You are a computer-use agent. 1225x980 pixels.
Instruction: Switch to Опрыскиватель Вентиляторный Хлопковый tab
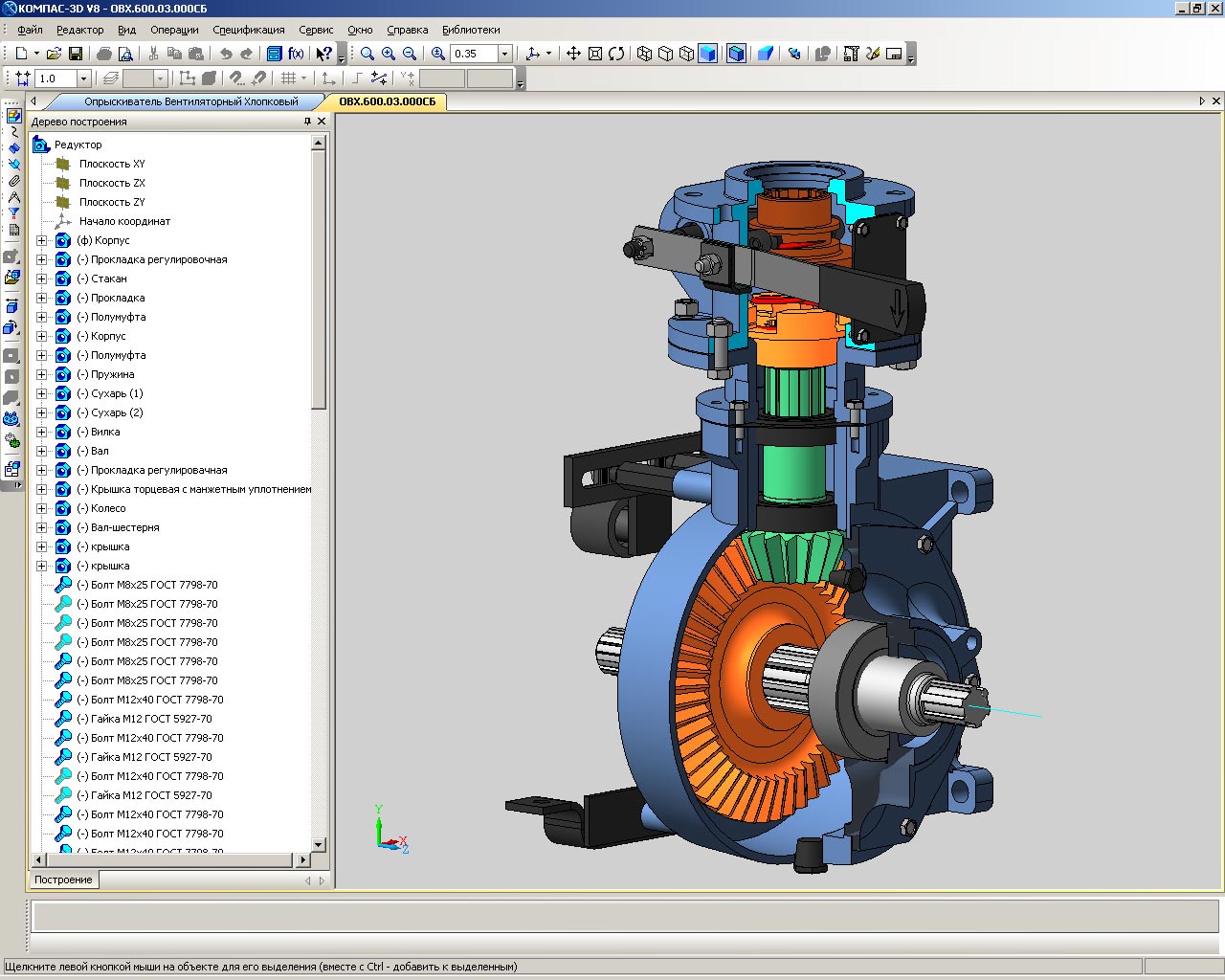[x=190, y=101]
